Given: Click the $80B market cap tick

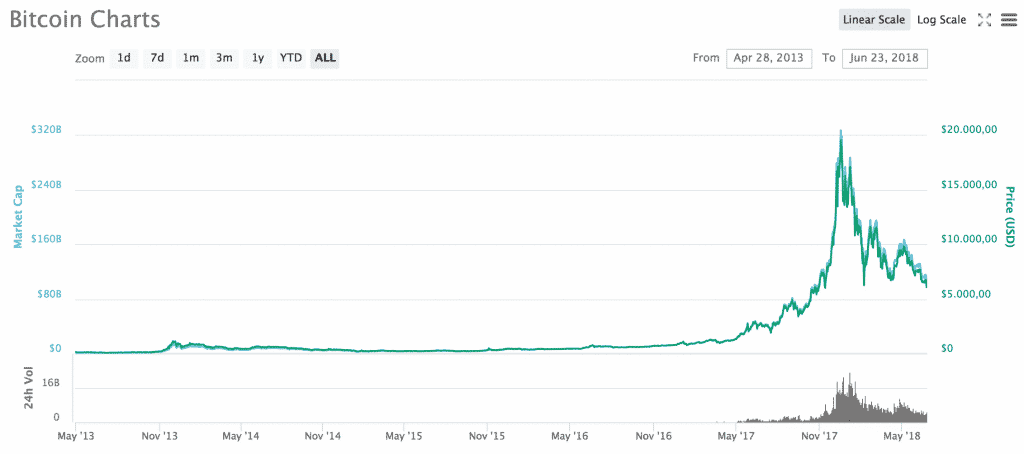Looking at the screenshot, I should pyautogui.click(x=48, y=294).
